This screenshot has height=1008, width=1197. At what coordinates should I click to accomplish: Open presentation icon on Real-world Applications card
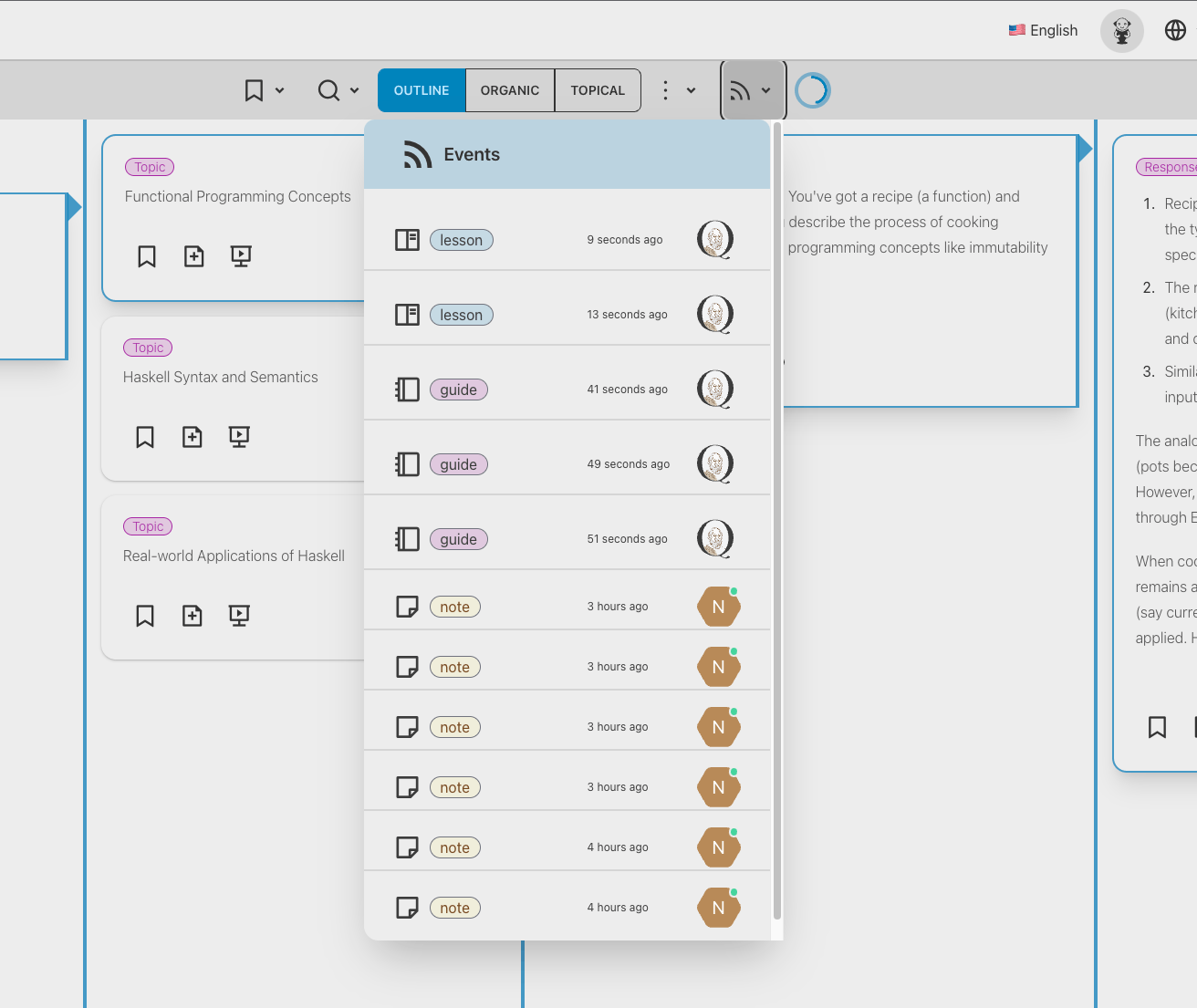tap(239, 616)
